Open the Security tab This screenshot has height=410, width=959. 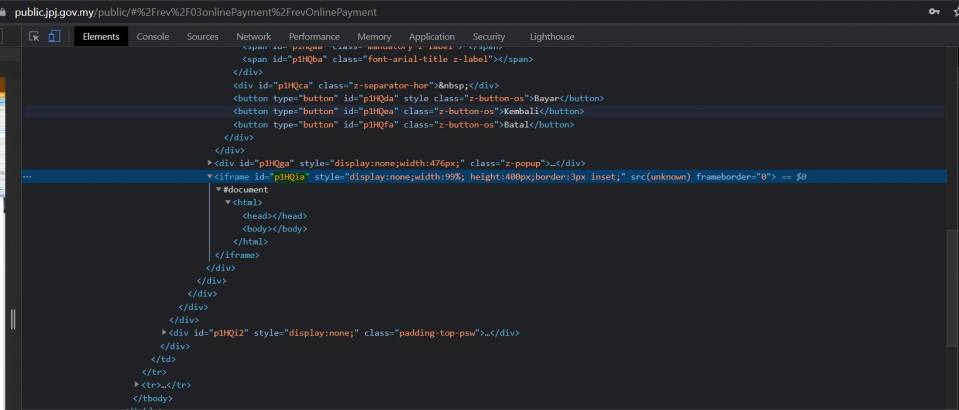pos(489,37)
